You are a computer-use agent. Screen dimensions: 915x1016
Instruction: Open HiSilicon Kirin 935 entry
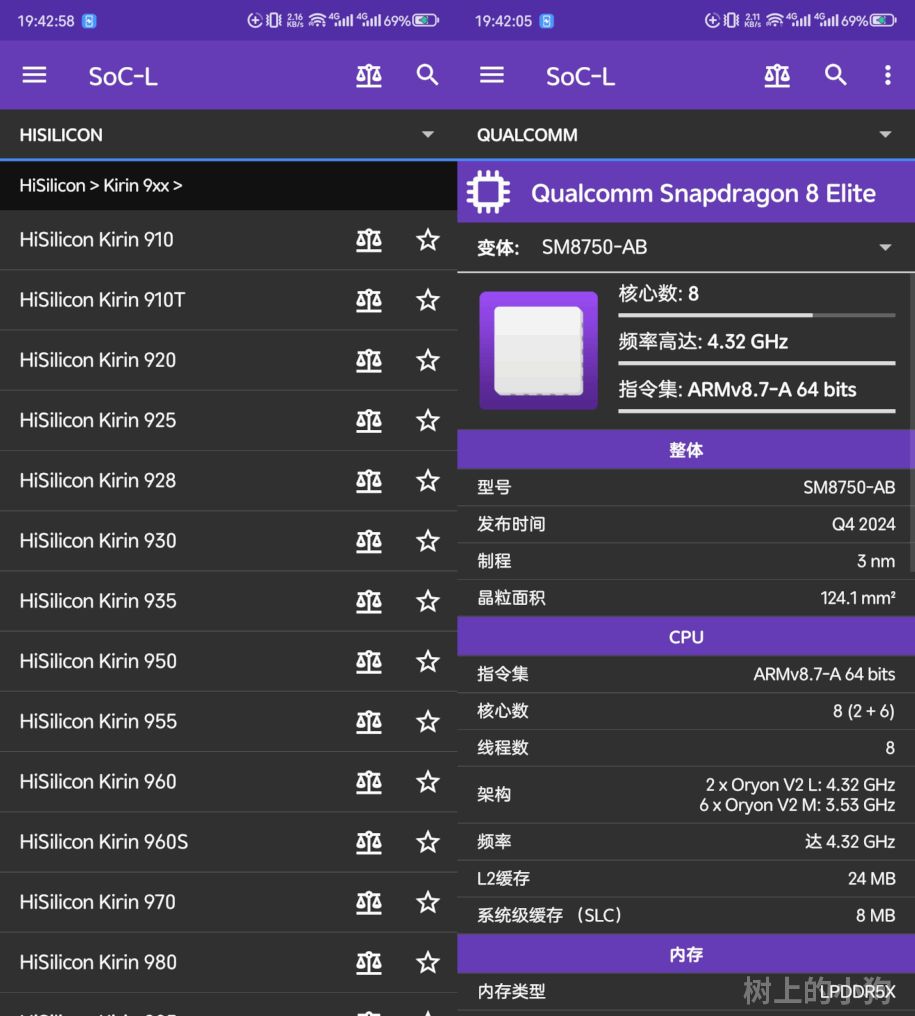(98, 601)
